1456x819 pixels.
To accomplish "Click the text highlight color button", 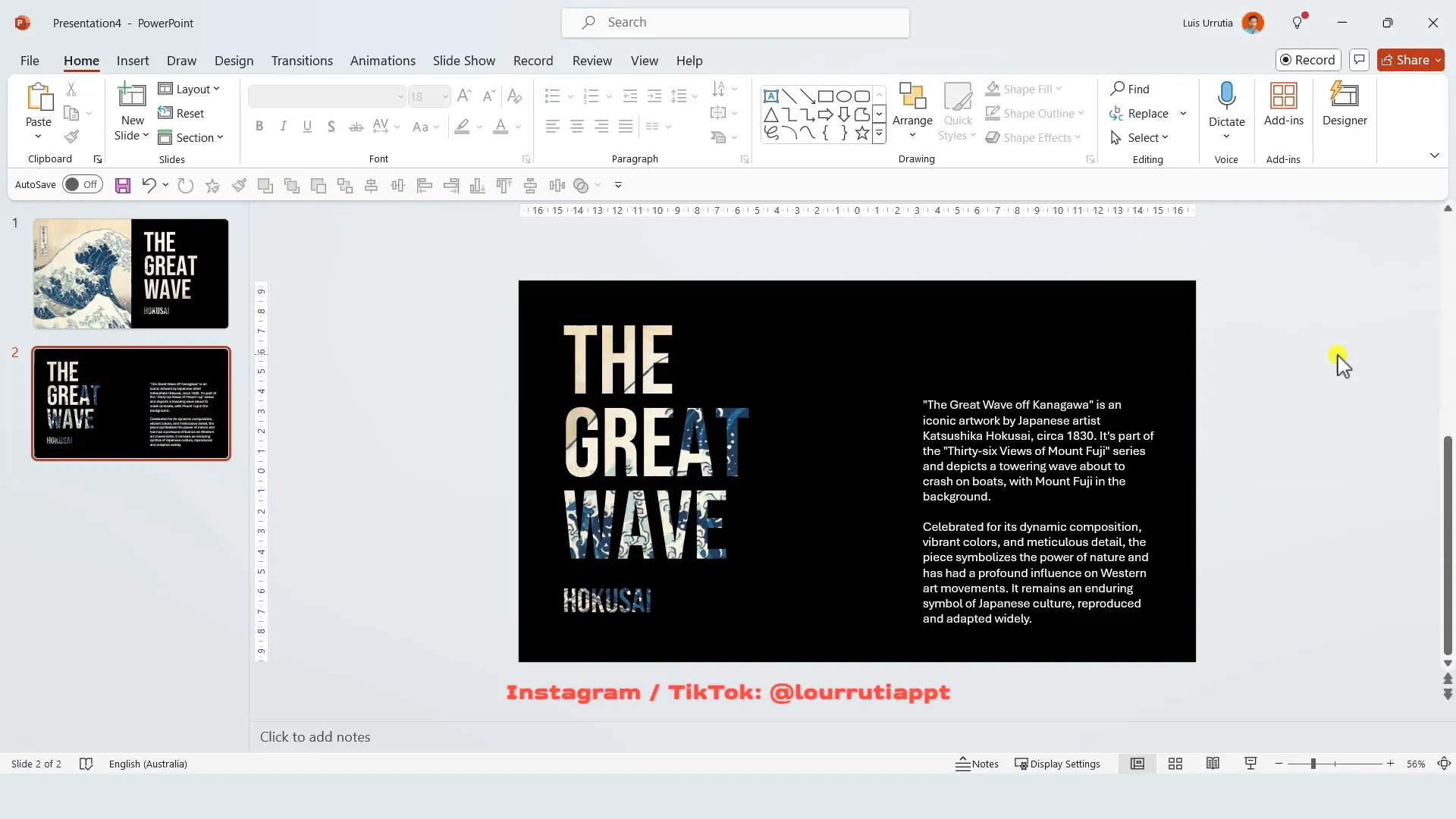I will [462, 127].
